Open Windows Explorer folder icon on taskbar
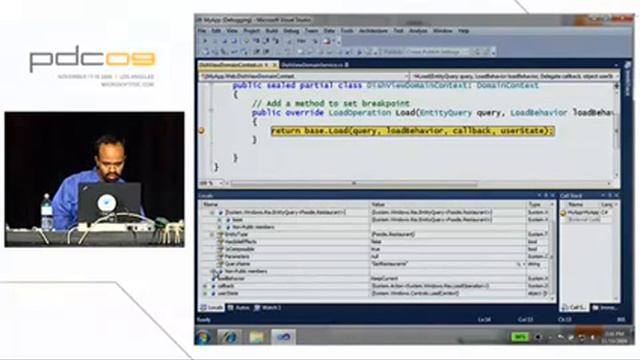The width and height of the screenshot is (640, 360). pos(256,337)
